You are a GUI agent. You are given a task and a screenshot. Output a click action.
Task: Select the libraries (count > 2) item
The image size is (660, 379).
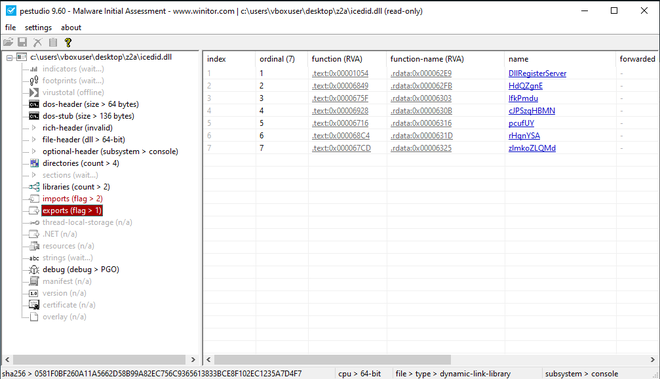click(x=76, y=187)
